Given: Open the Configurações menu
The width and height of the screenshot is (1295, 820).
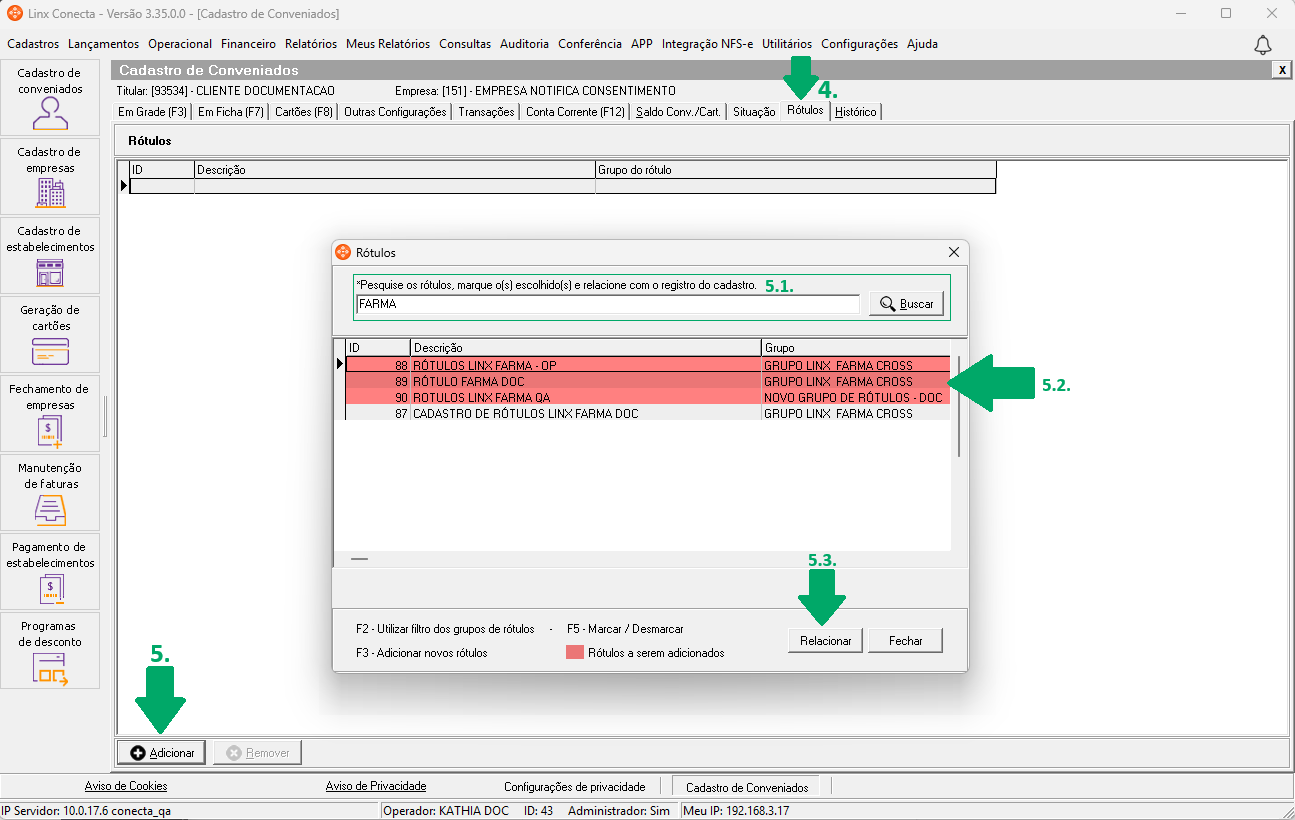Looking at the screenshot, I should coord(860,44).
